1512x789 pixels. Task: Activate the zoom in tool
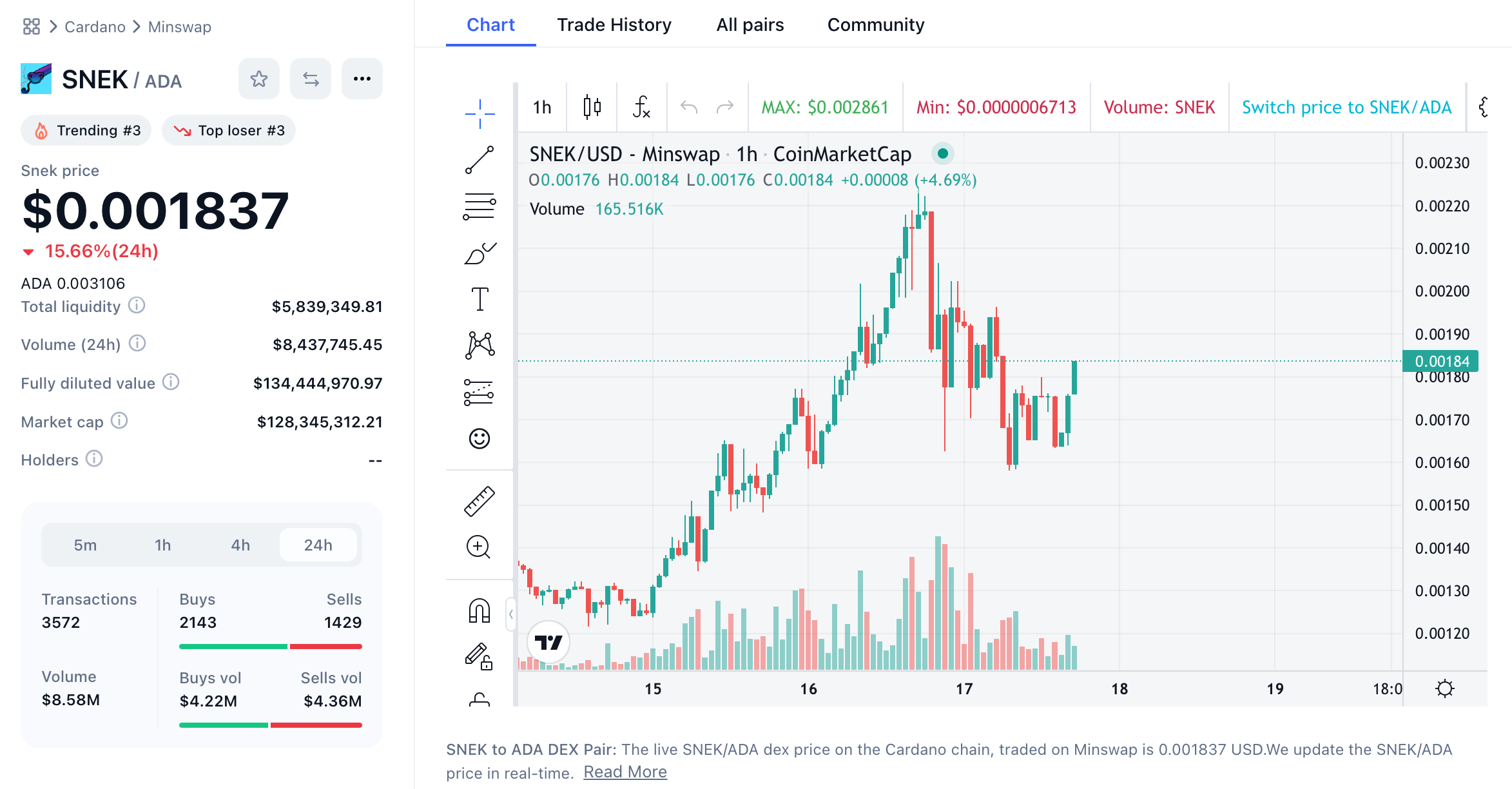(x=478, y=547)
